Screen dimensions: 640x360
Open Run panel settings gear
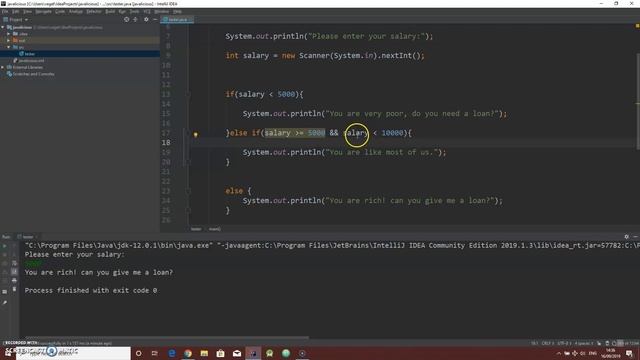[x=627, y=237]
